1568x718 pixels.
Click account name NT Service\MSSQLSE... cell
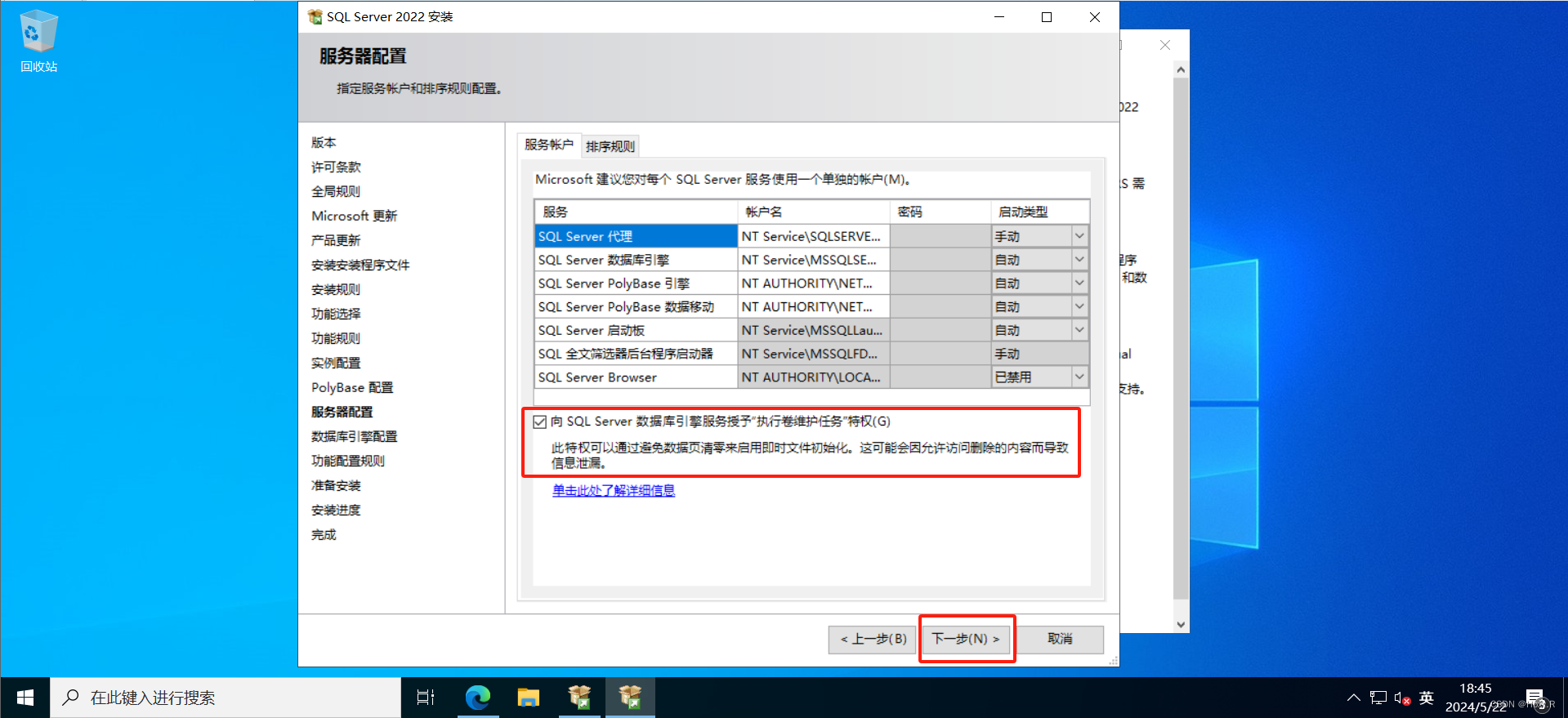(x=814, y=260)
